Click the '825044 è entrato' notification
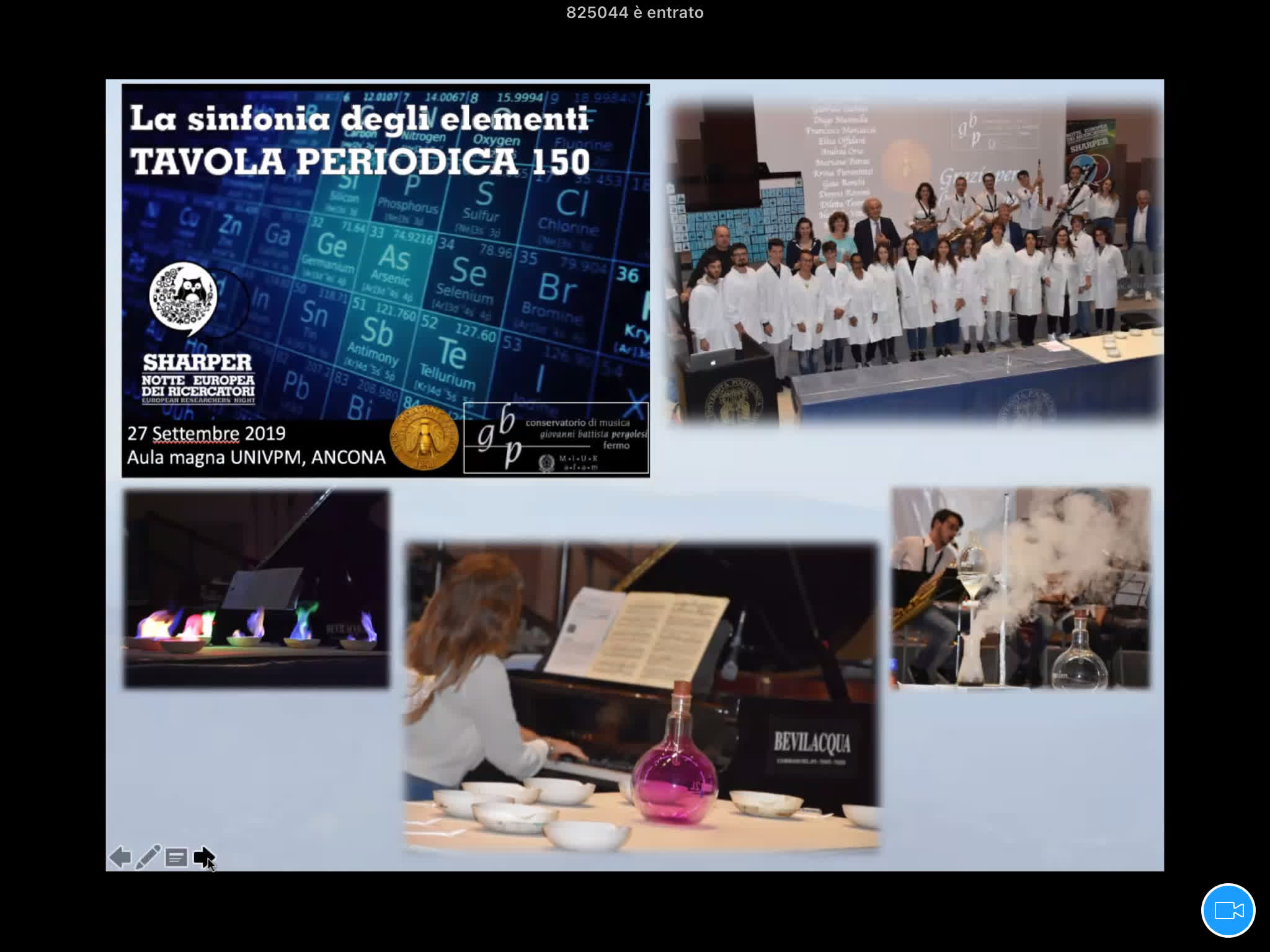The image size is (1270, 952). [x=635, y=12]
